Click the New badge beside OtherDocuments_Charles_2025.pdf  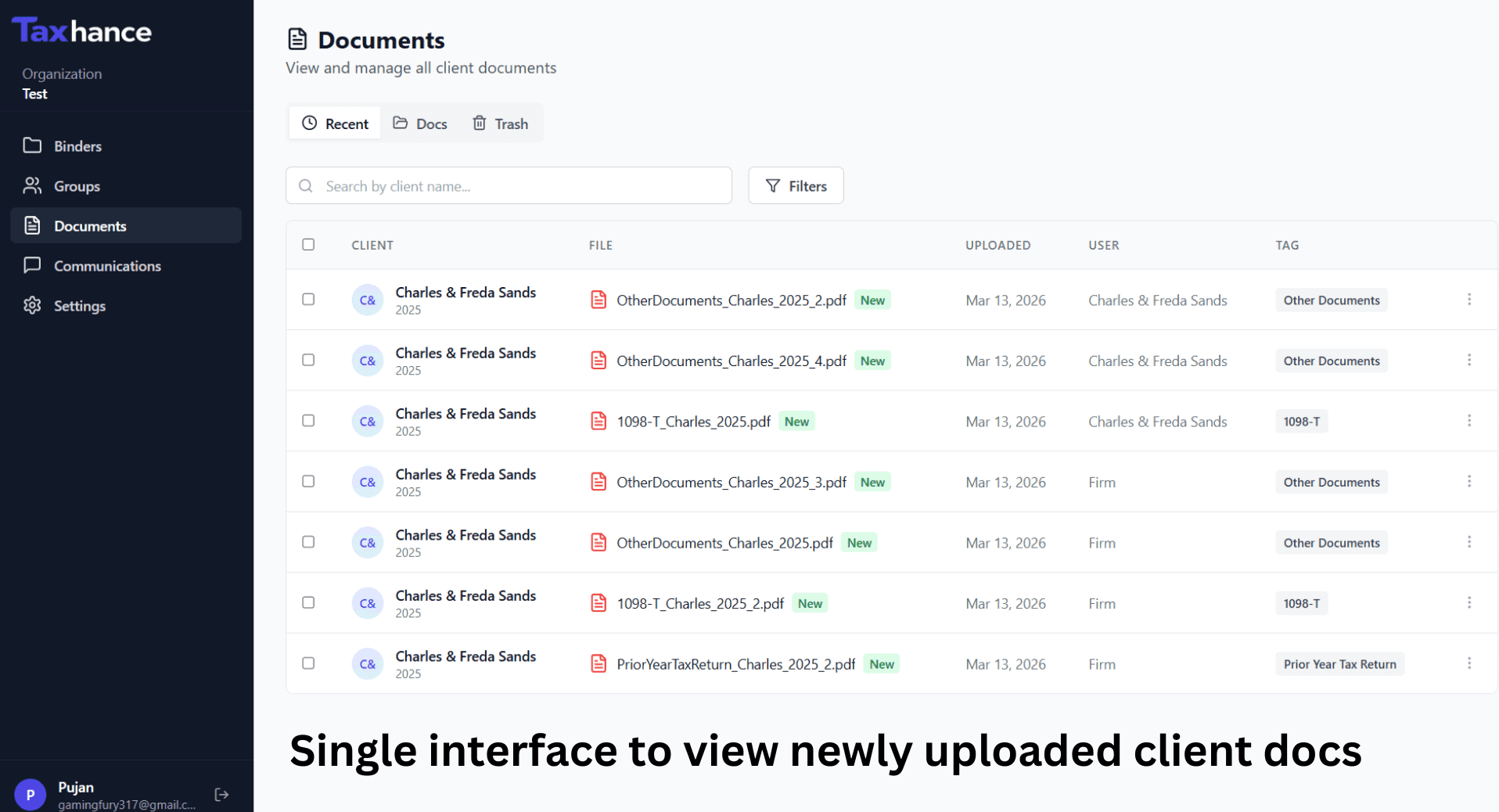pos(859,543)
